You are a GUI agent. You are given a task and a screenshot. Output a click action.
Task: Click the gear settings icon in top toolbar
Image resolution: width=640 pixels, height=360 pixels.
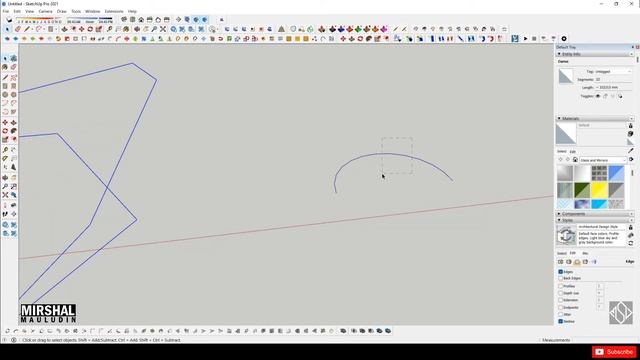point(564,39)
